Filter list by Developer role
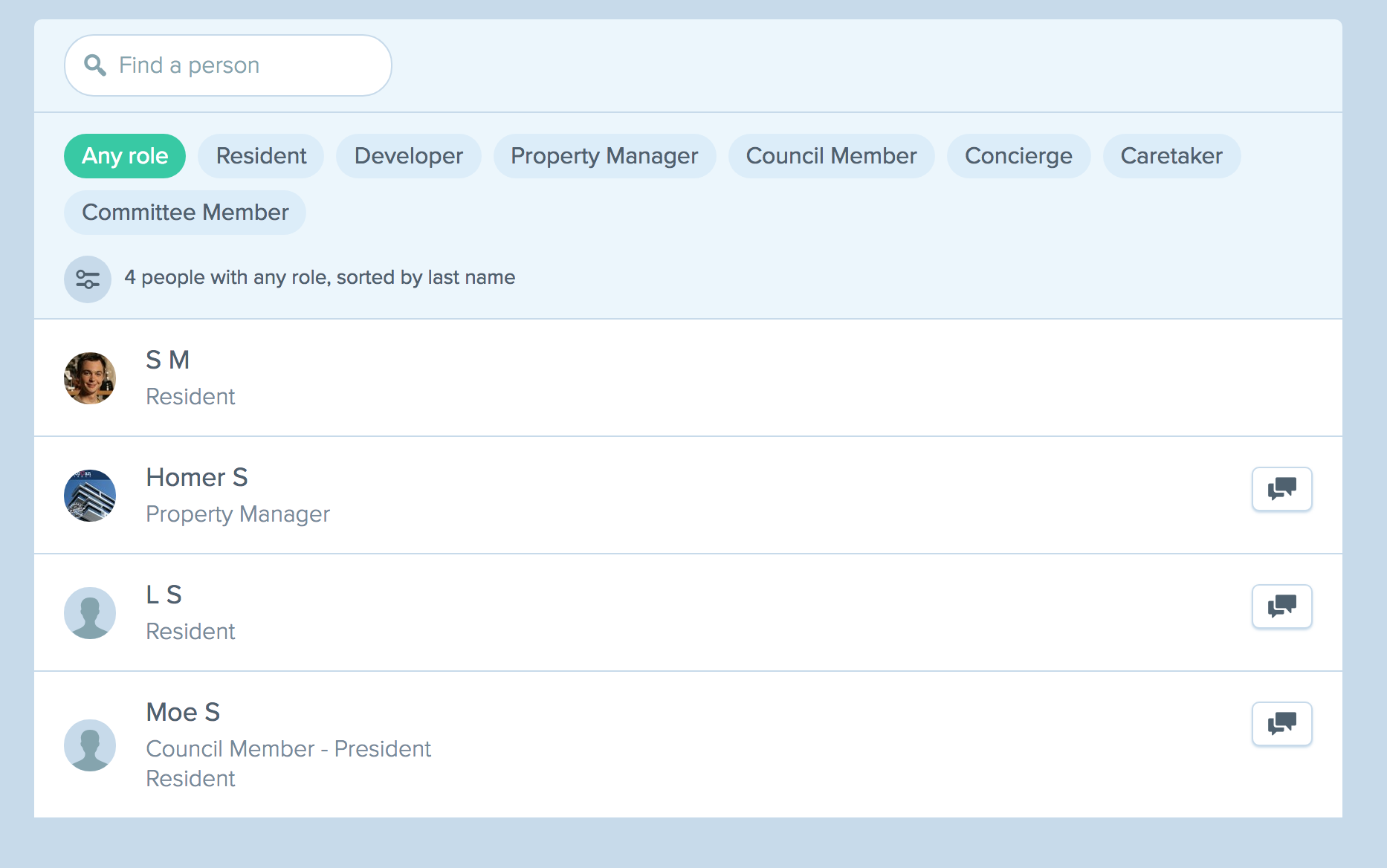Viewport: 1387px width, 868px height. (408, 156)
